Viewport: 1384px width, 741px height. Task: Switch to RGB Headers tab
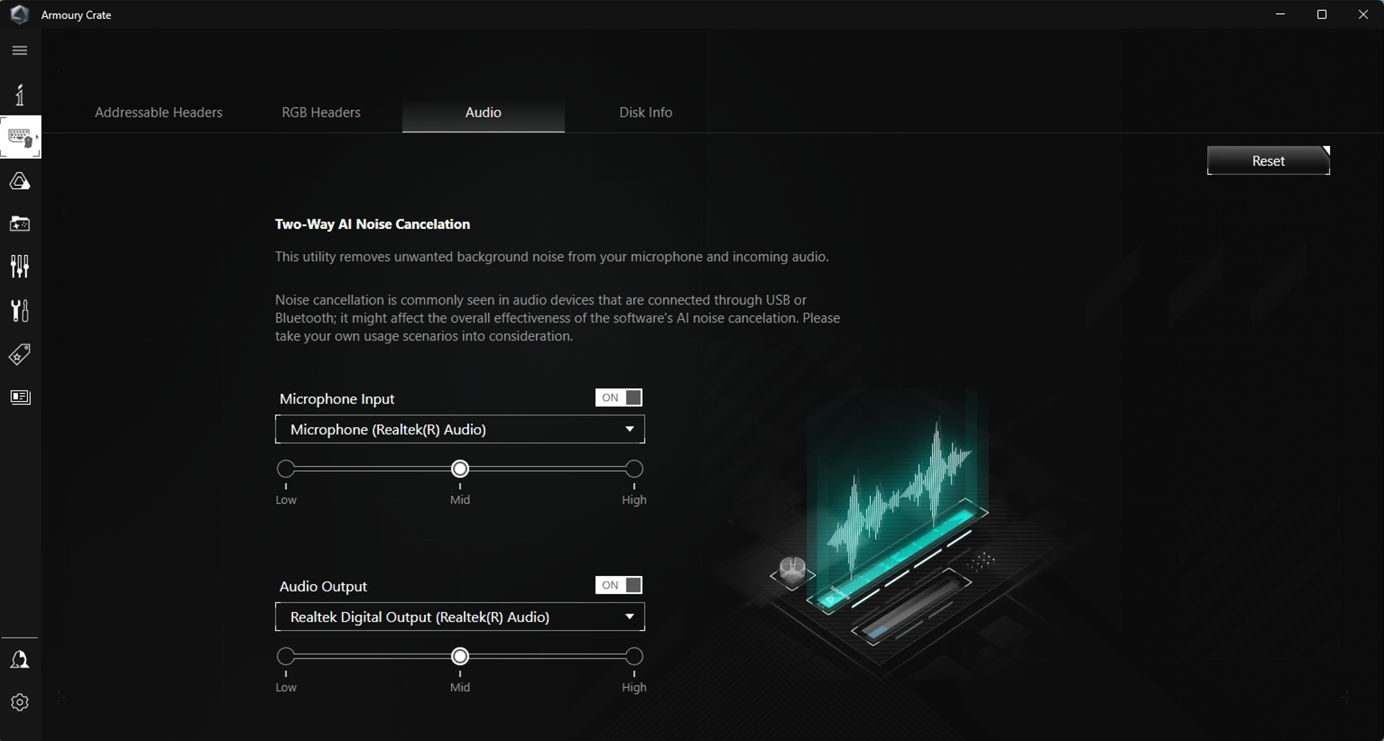(x=321, y=112)
